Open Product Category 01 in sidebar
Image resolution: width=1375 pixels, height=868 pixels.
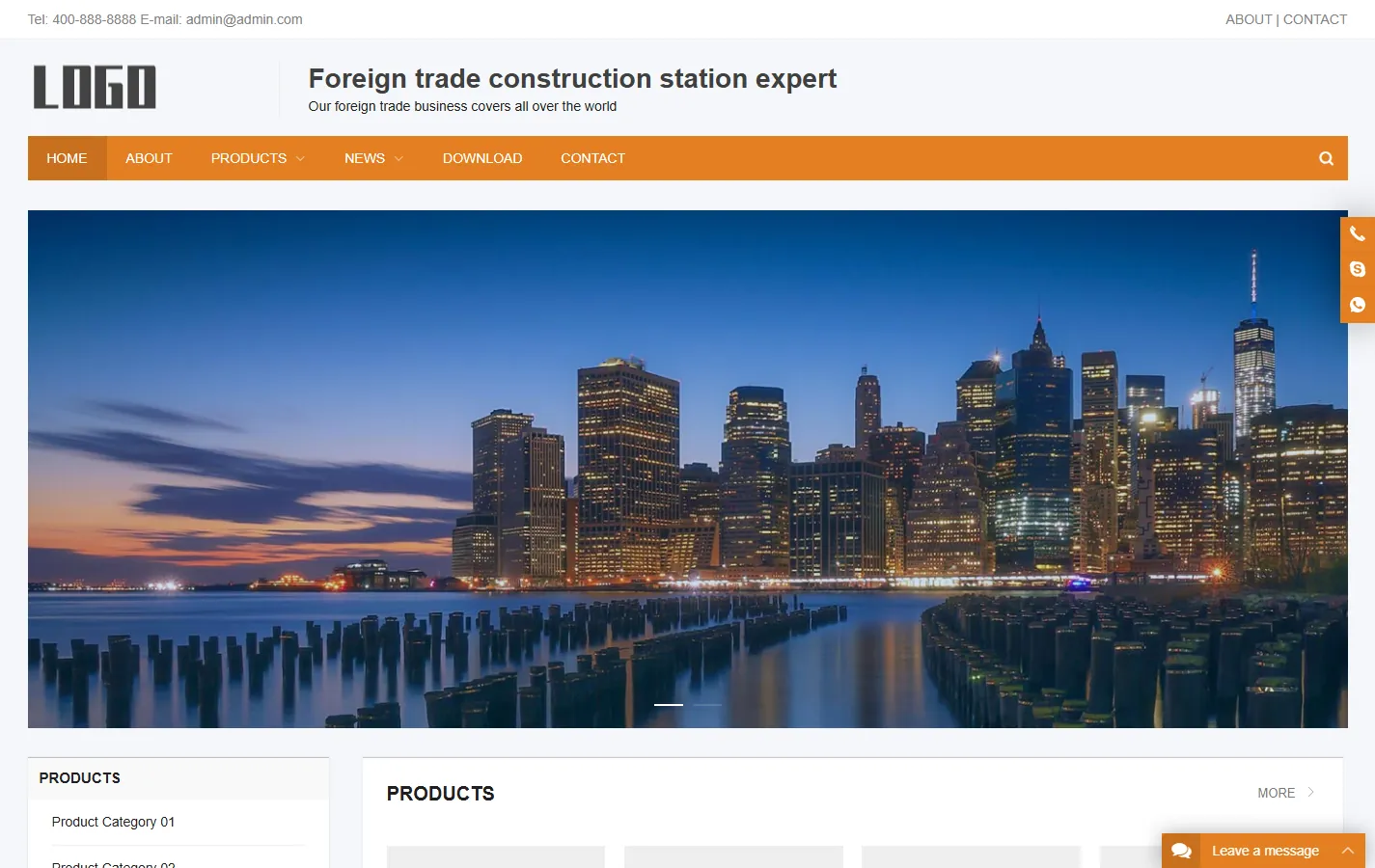pyautogui.click(x=113, y=822)
